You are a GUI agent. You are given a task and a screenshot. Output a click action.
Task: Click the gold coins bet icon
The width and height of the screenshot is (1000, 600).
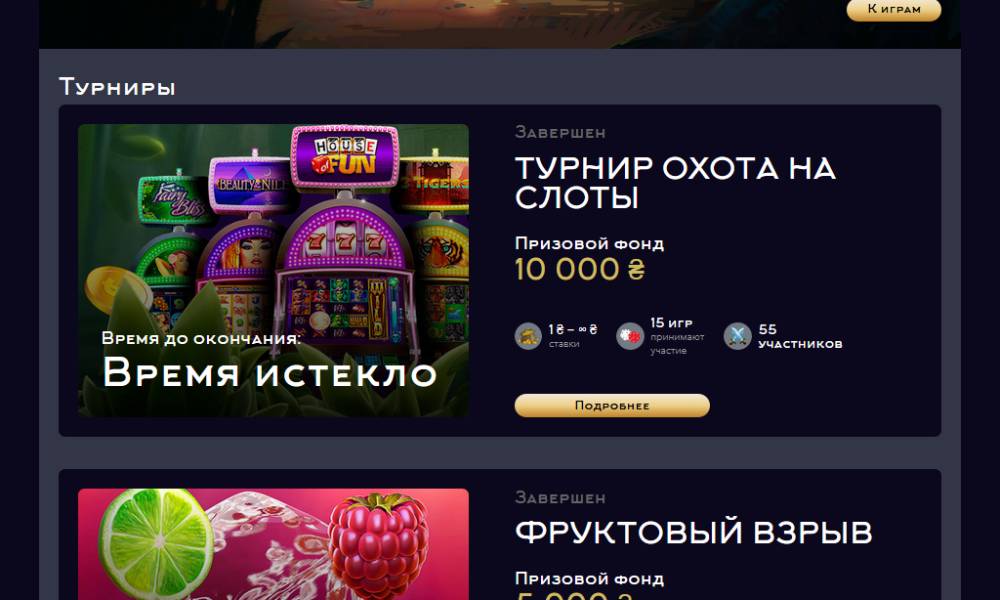(x=528, y=336)
